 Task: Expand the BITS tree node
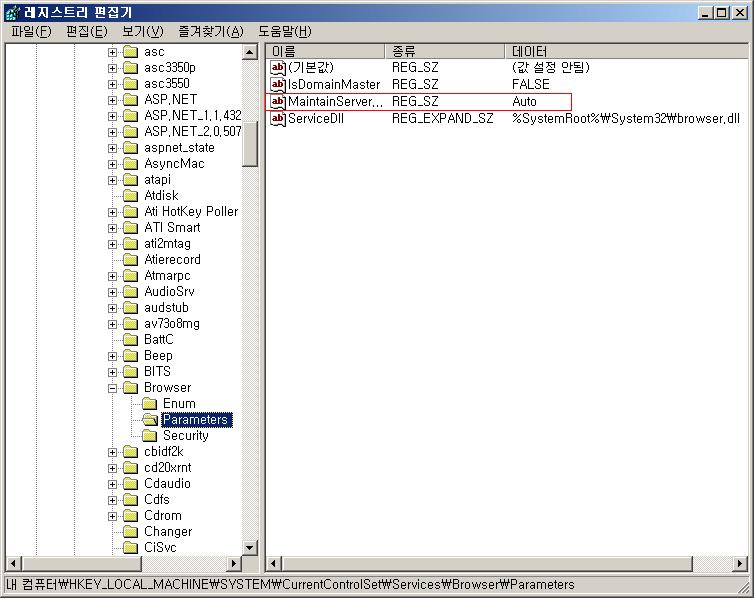point(112,372)
